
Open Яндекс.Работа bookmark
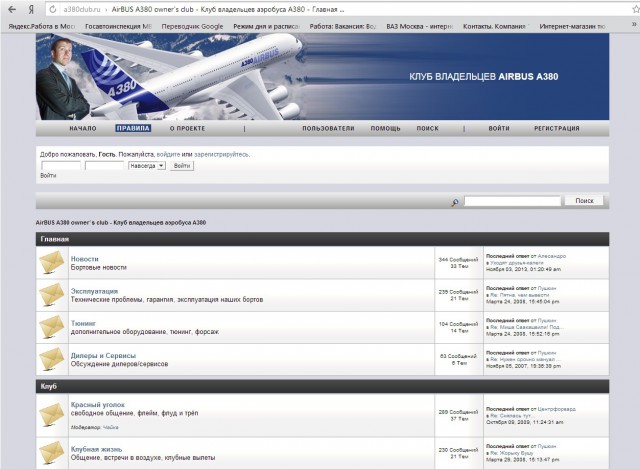tap(42, 26)
